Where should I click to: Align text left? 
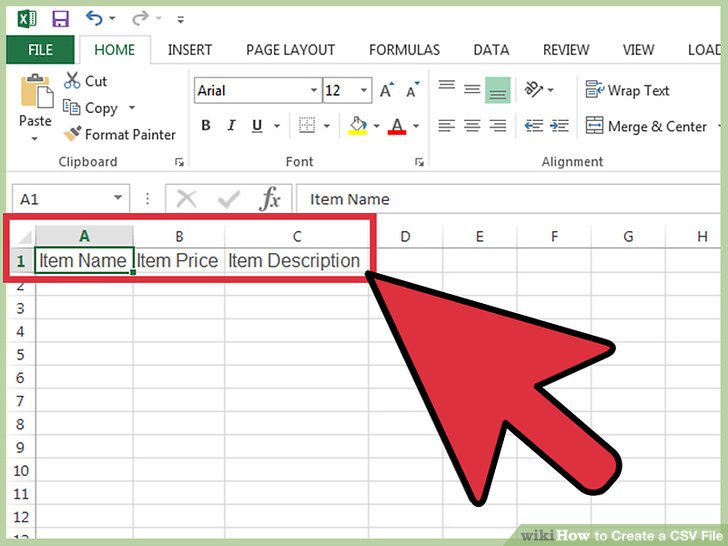[x=447, y=125]
